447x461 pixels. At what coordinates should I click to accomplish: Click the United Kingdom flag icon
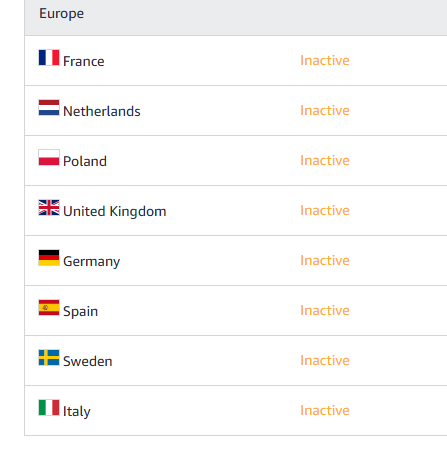pyautogui.click(x=49, y=208)
